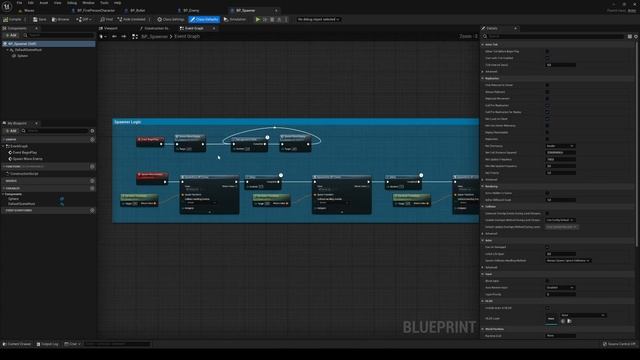The image size is (640, 360).
Task: Click the Browse toolbar button
Action: [60, 19]
